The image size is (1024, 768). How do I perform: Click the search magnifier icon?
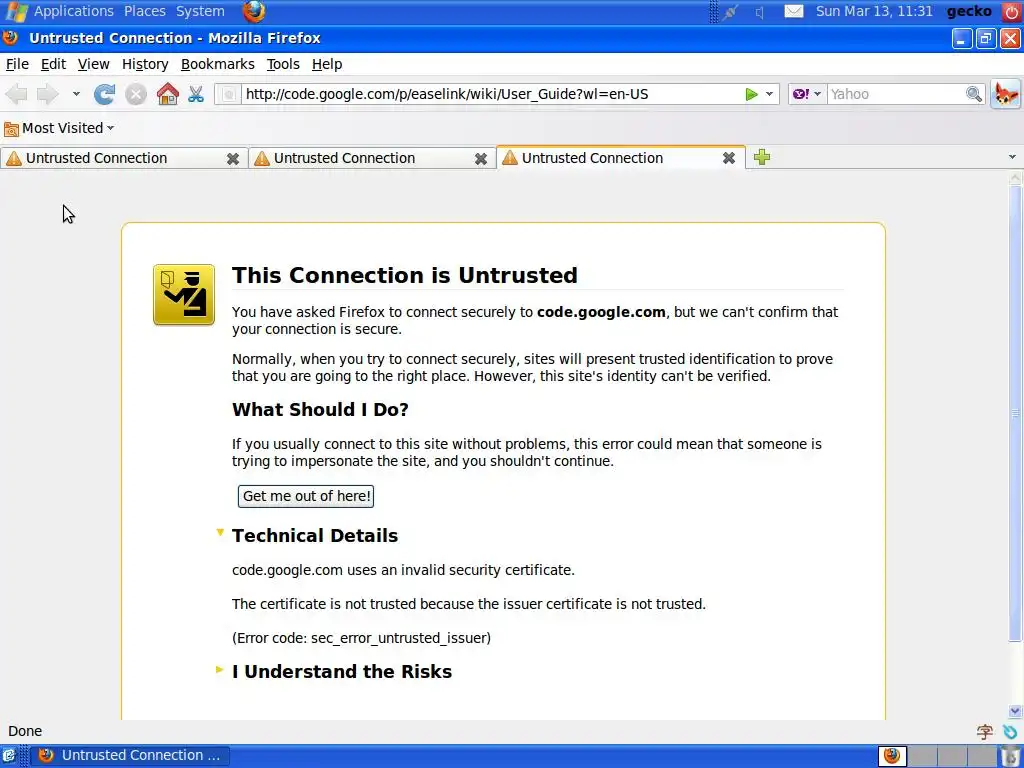974,94
